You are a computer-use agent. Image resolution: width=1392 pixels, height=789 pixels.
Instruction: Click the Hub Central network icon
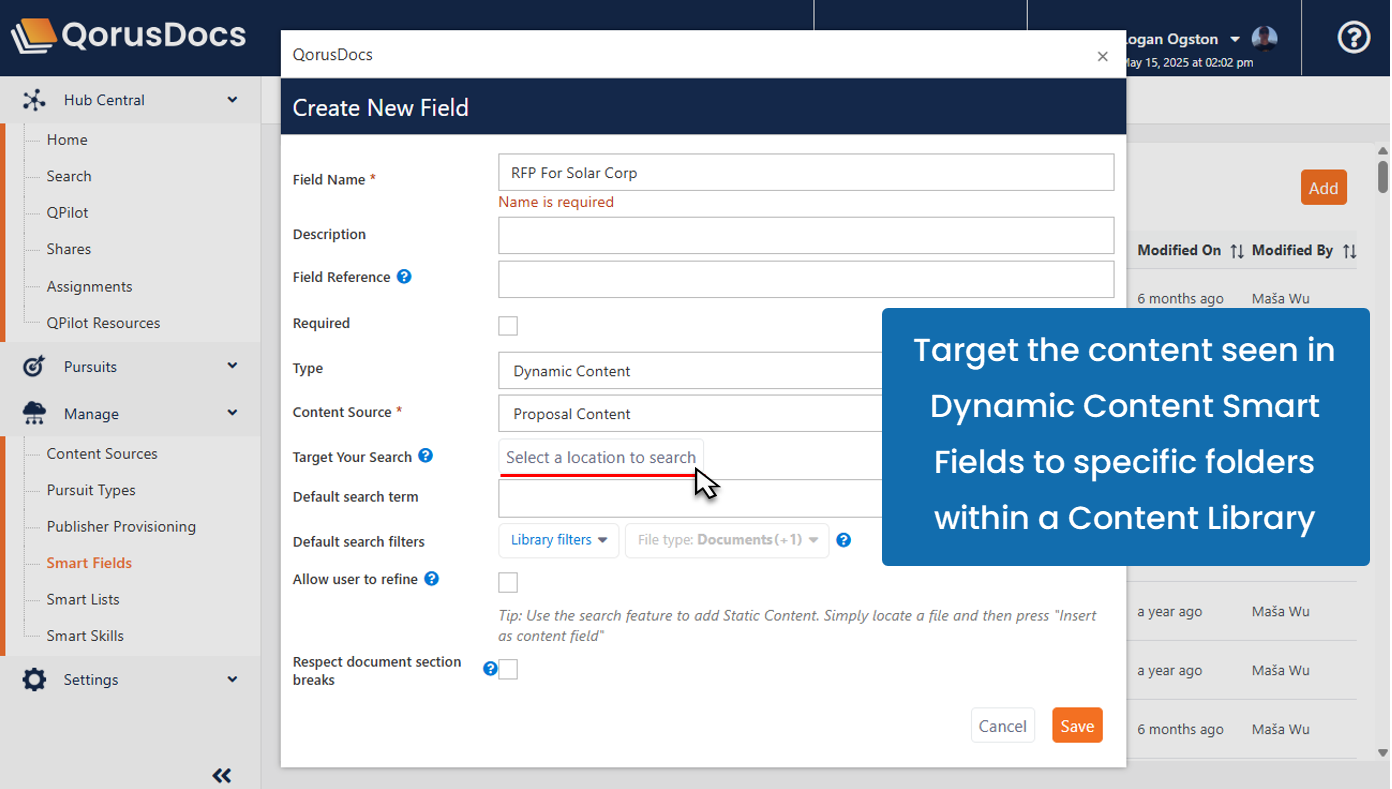click(x=34, y=100)
